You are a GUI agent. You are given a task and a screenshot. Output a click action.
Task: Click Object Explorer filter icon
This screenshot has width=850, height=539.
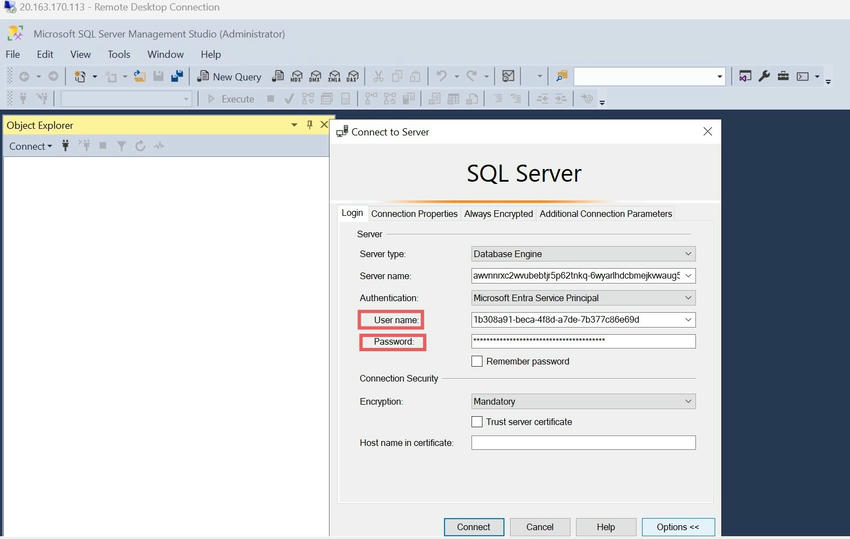click(x=121, y=146)
